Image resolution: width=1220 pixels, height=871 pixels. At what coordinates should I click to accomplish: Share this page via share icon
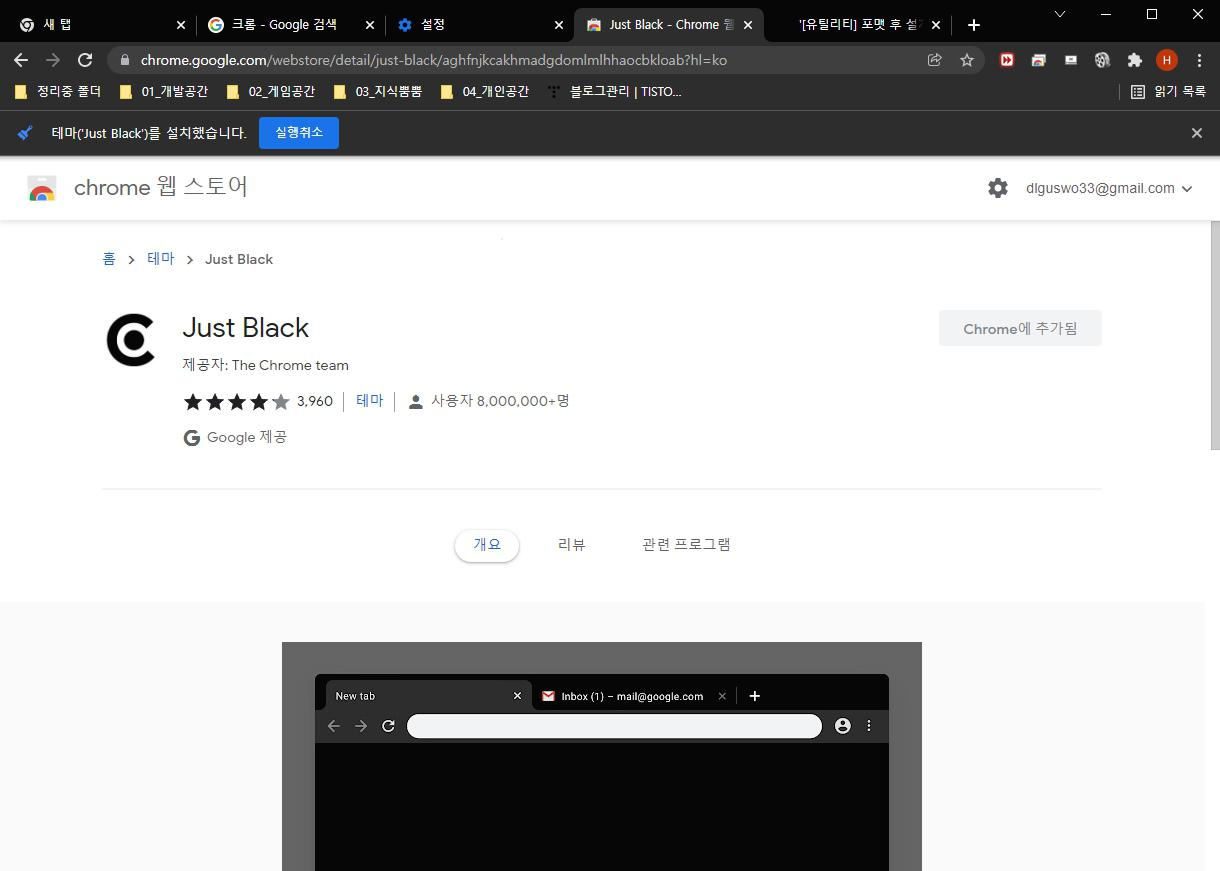[x=935, y=60]
